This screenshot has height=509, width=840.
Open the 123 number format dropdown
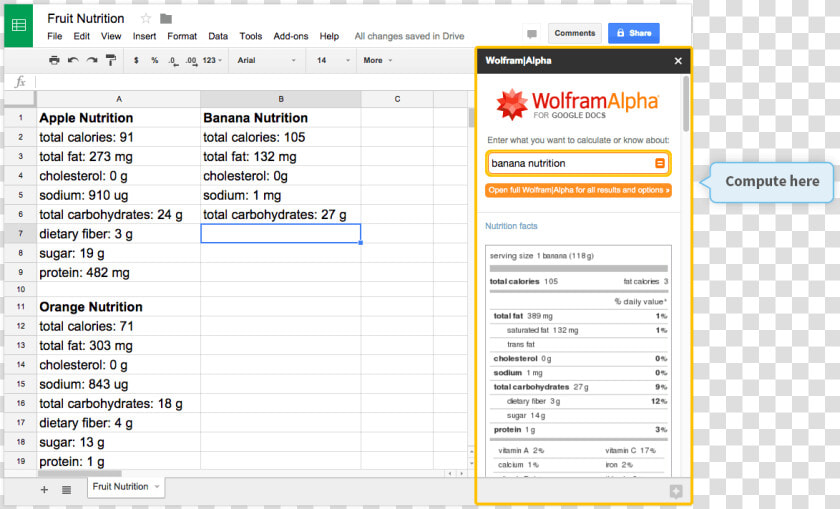click(x=212, y=60)
